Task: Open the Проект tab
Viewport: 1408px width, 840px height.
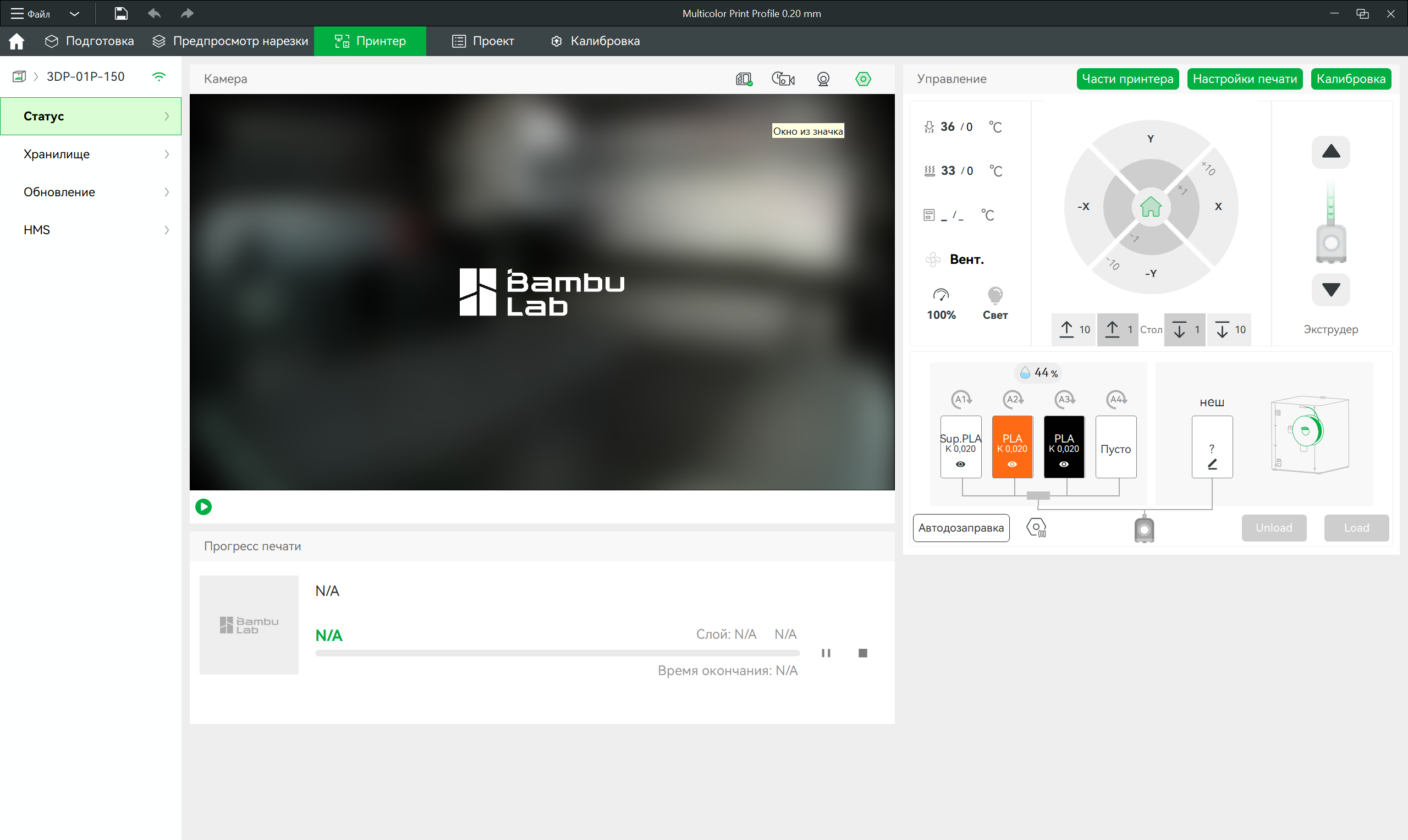Action: (x=483, y=41)
